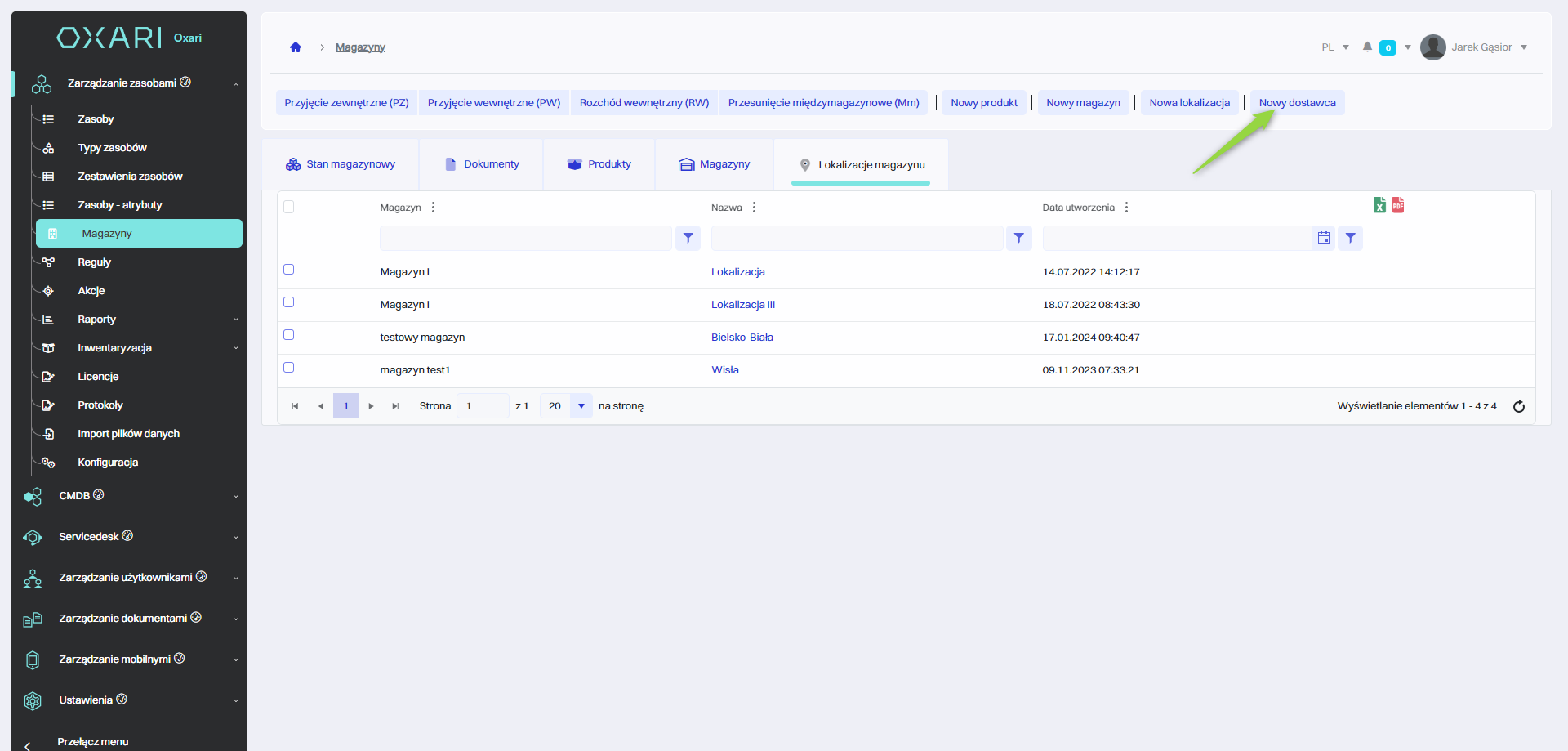1568x751 pixels.
Task: Go to the last page of results
Action: (x=395, y=406)
